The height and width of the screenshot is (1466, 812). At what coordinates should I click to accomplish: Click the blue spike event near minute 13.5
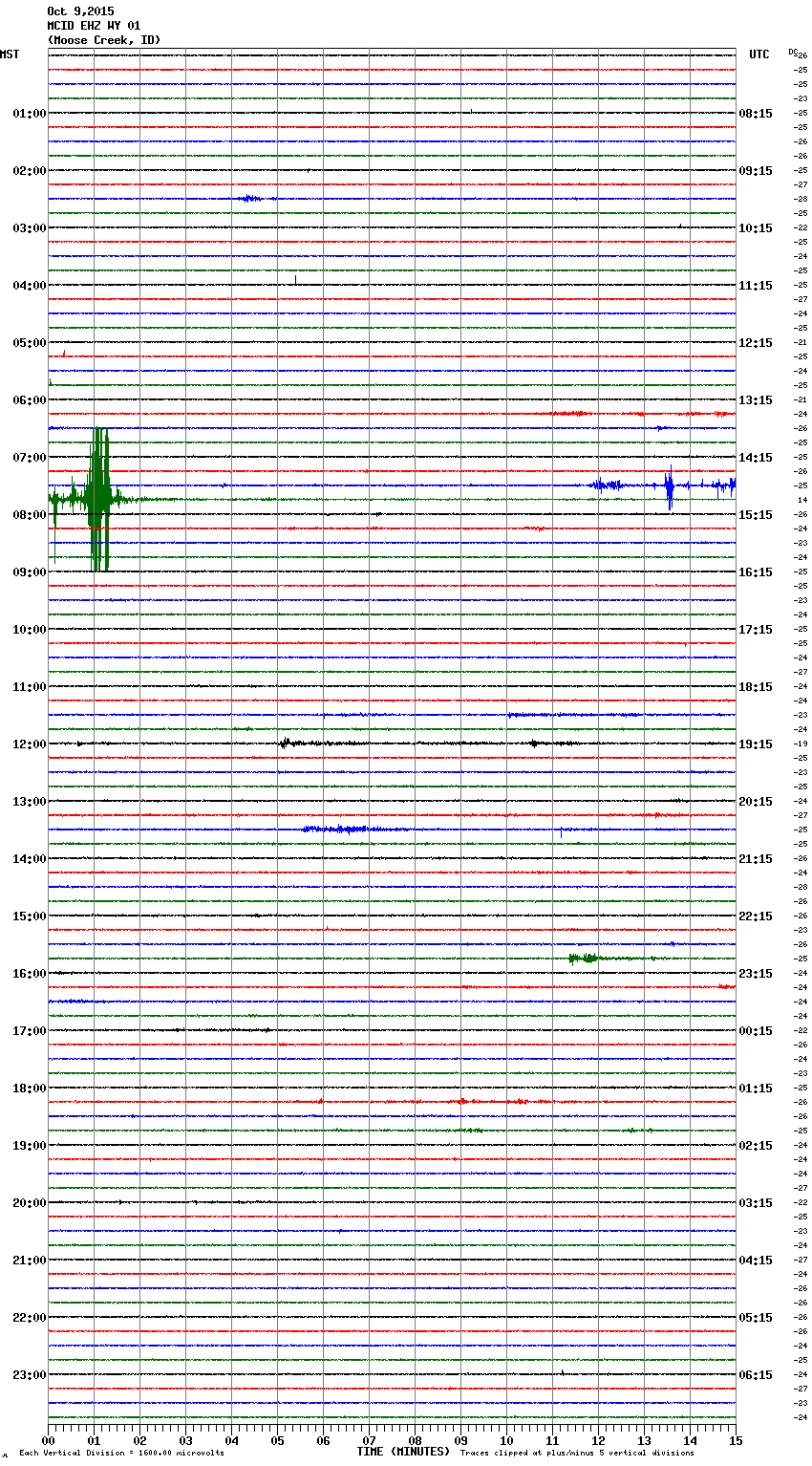click(670, 486)
